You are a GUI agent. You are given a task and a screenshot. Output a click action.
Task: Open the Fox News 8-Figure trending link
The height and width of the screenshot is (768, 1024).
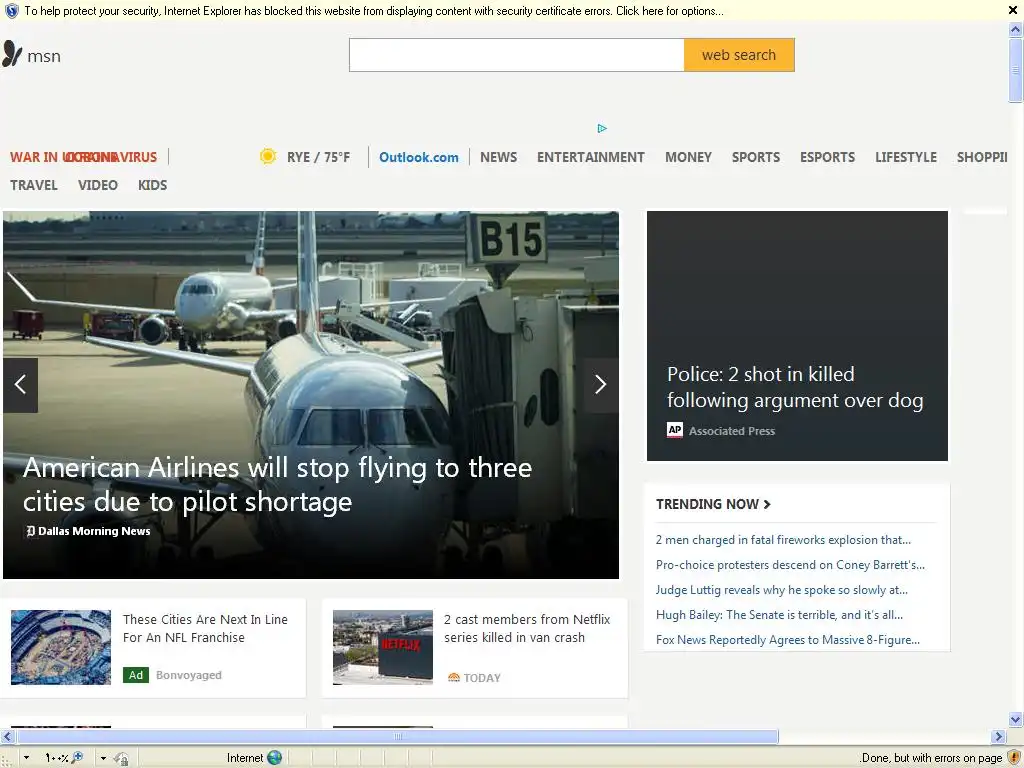(788, 639)
